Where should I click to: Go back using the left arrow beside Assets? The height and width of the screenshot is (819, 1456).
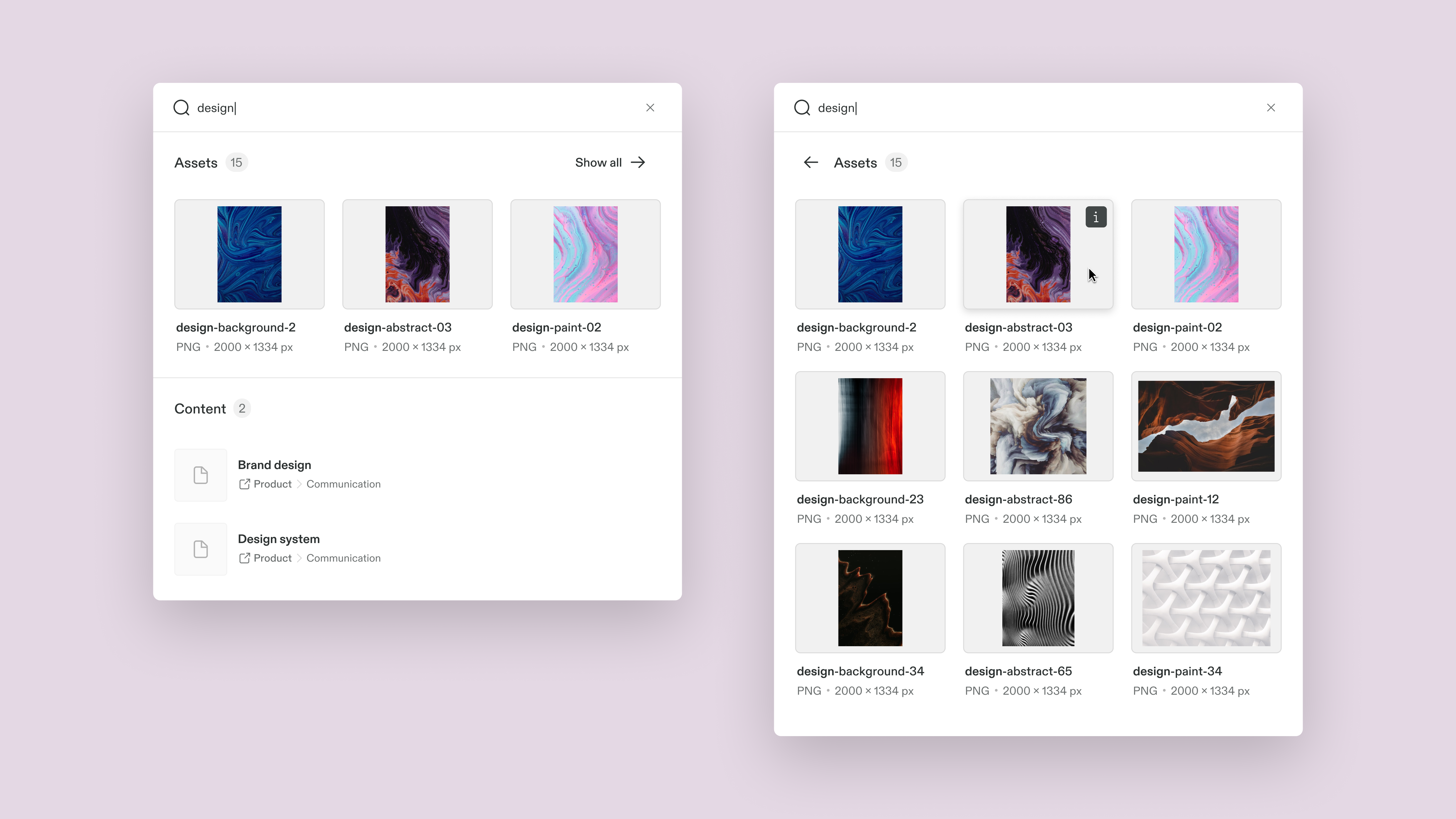(x=811, y=163)
